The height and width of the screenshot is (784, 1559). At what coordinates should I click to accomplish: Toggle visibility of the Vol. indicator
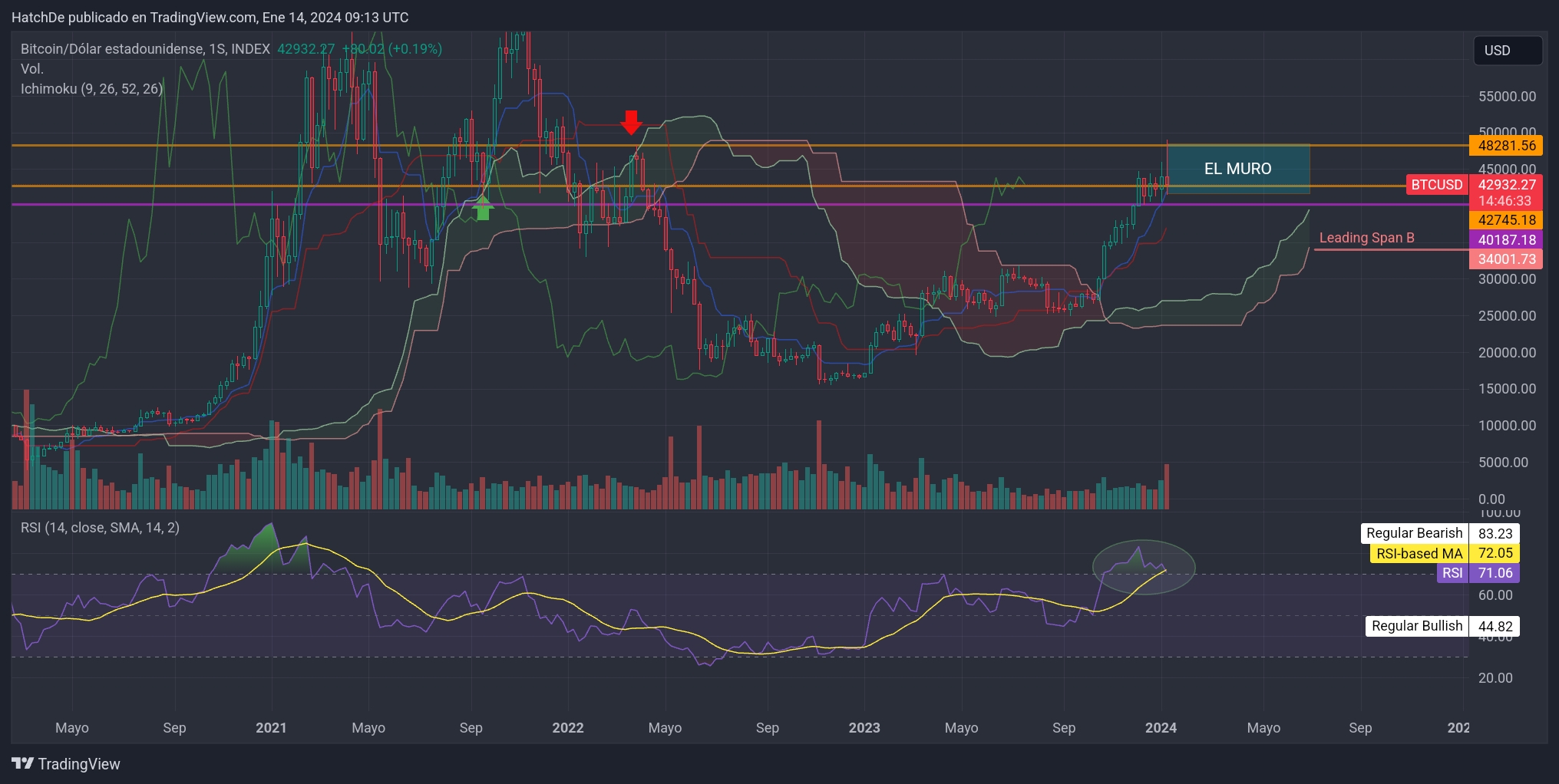tap(31, 68)
